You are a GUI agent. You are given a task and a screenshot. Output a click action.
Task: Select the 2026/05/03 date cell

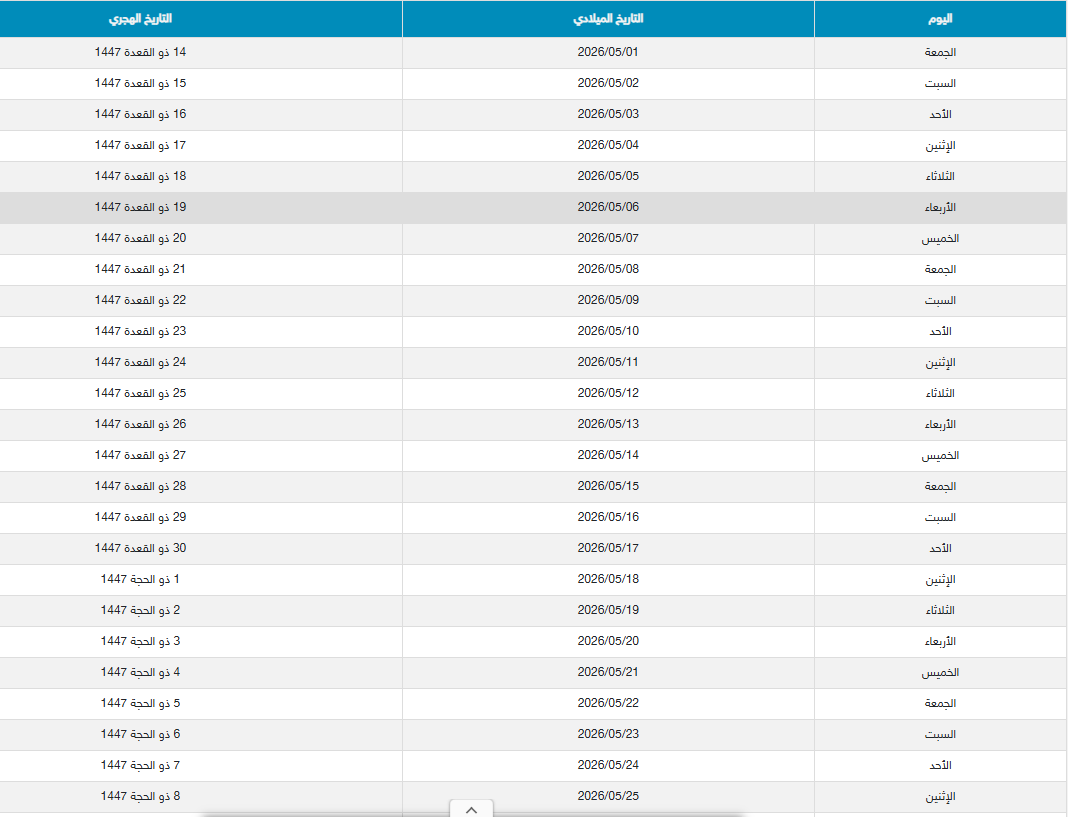coord(608,114)
